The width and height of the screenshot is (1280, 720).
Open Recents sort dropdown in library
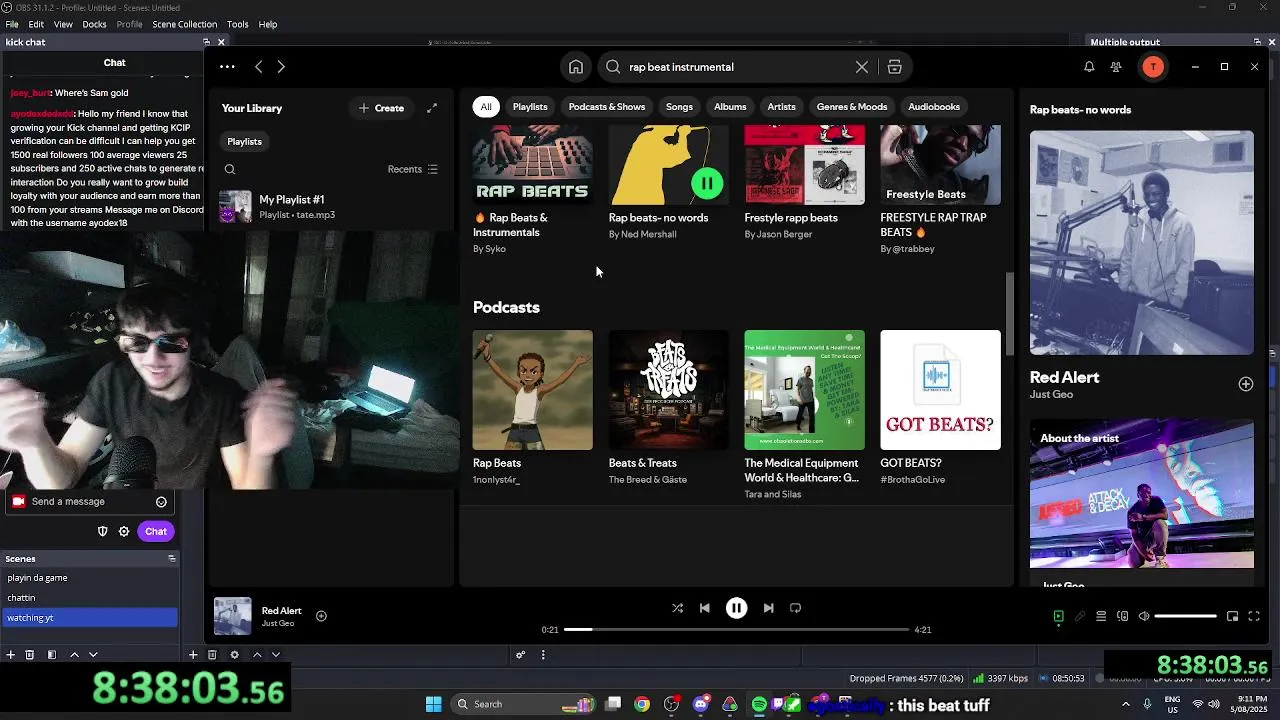[413, 170]
